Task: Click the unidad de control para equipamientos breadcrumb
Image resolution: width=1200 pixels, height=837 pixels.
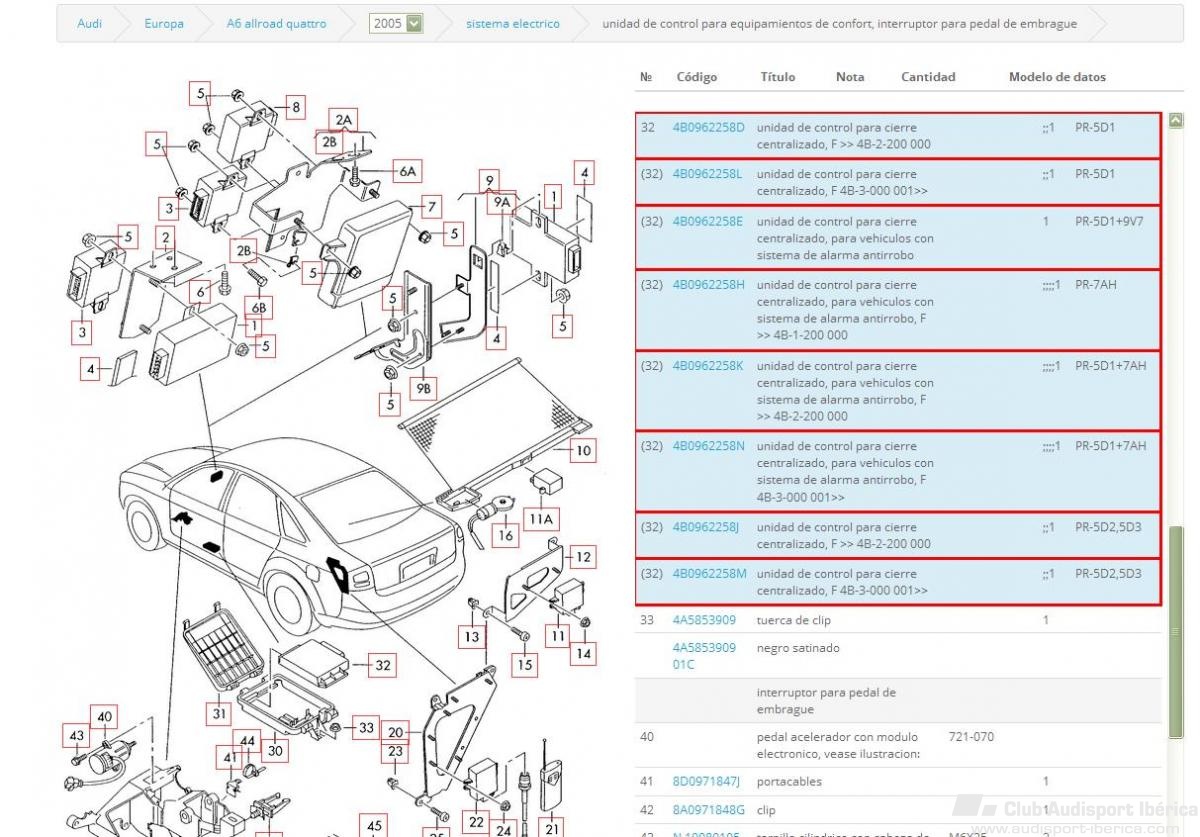Action: (x=840, y=23)
